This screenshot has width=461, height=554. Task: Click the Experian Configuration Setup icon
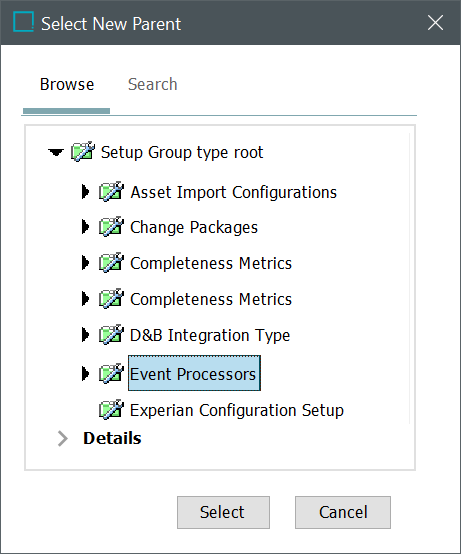[111, 410]
